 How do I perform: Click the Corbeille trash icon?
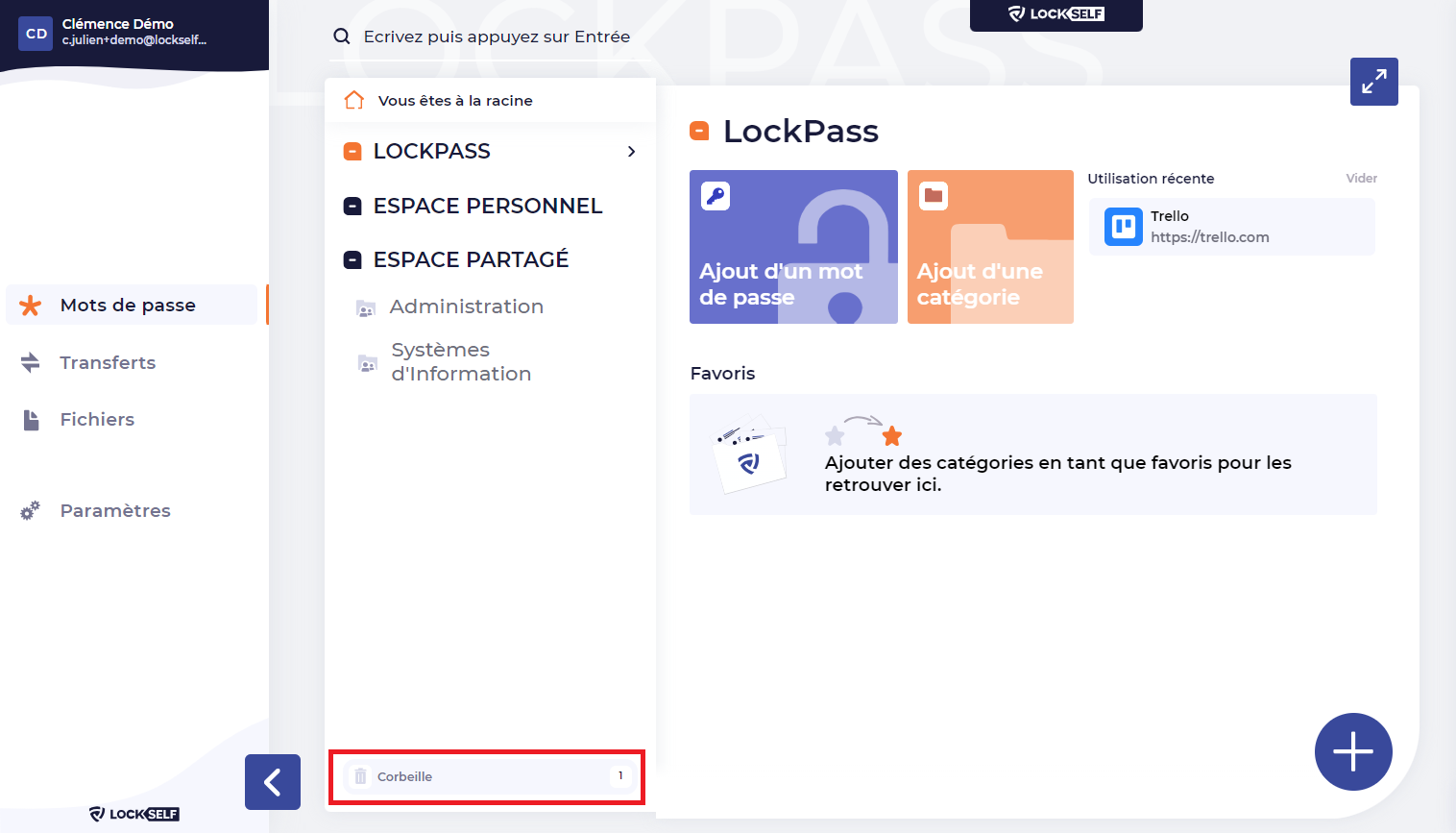[x=360, y=776]
